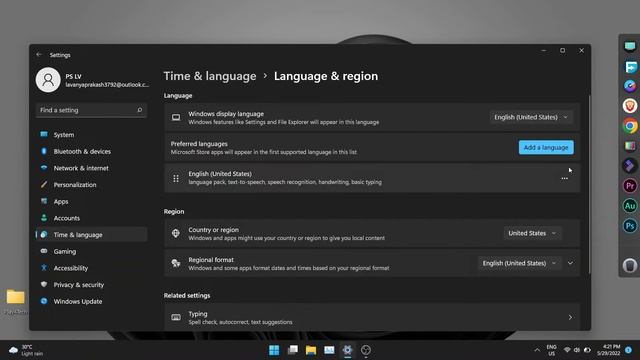
Task: Open the weather widget on taskbar
Action: pos(26,350)
